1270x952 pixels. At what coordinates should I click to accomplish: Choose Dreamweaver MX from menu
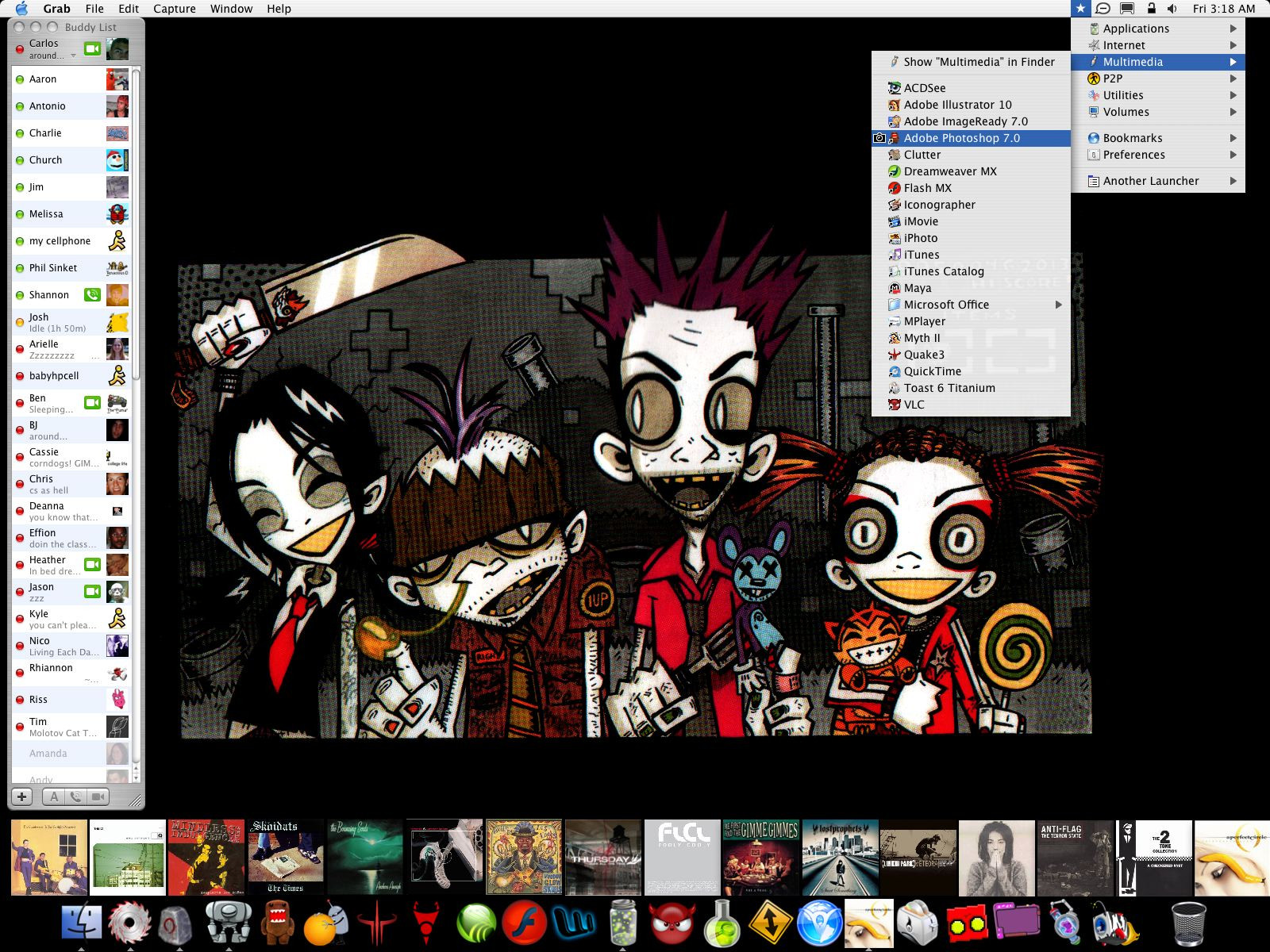click(x=971, y=171)
